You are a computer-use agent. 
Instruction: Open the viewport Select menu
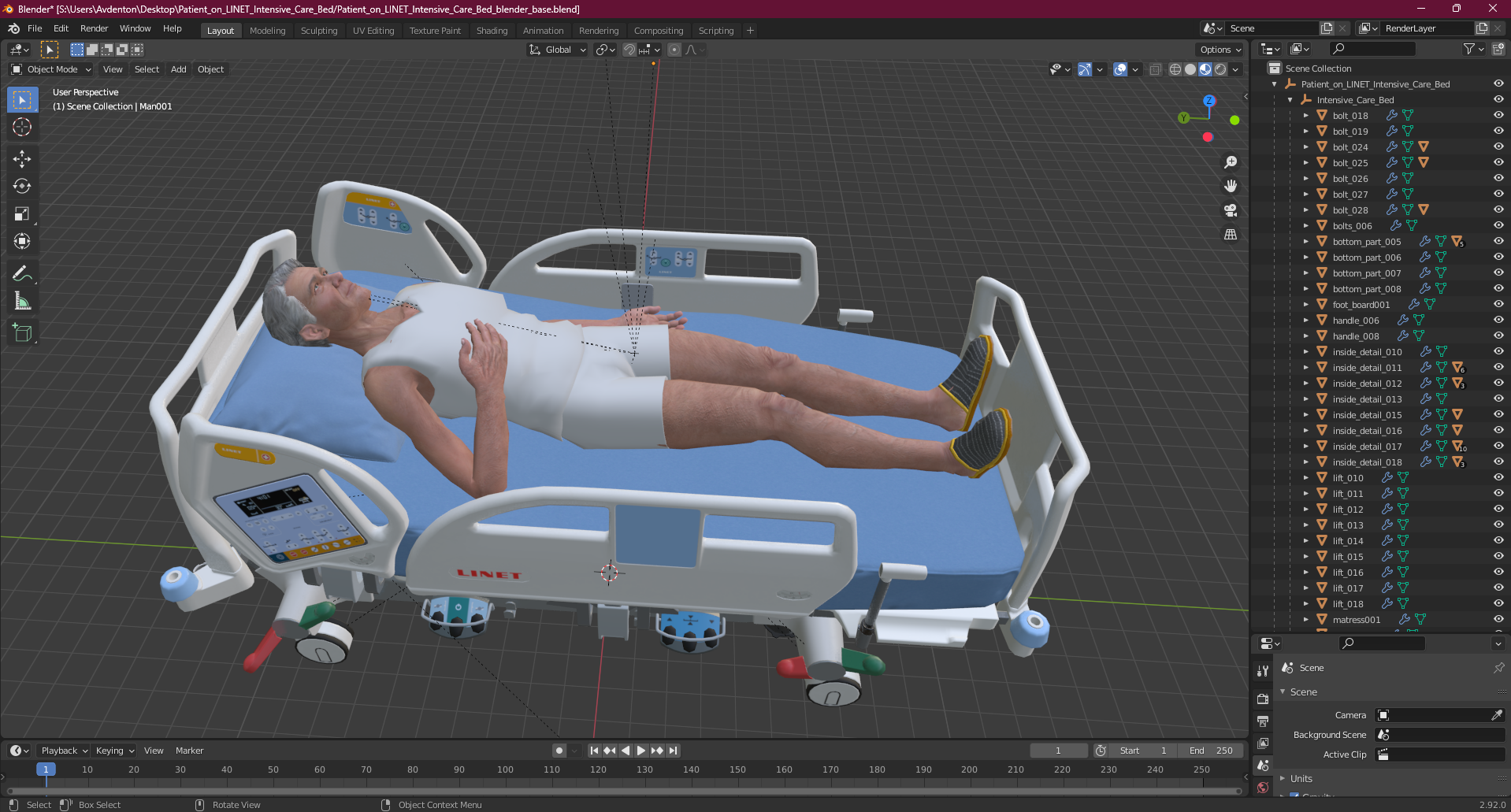147,69
